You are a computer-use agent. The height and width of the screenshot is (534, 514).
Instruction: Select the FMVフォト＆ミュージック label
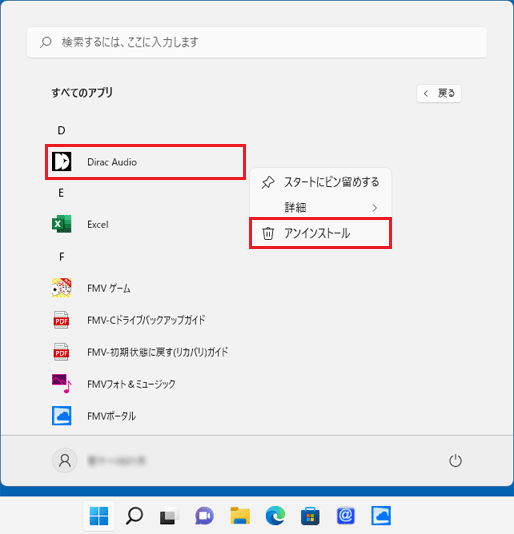point(131,384)
